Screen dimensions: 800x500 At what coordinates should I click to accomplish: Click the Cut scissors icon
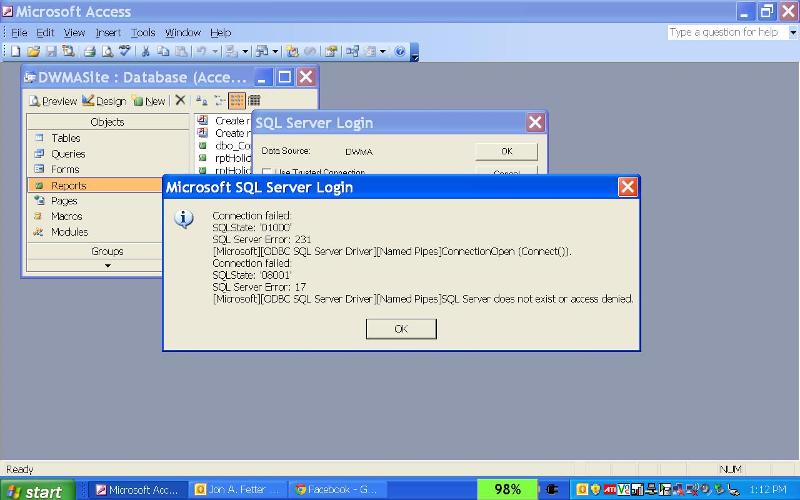[x=146, y=51]
